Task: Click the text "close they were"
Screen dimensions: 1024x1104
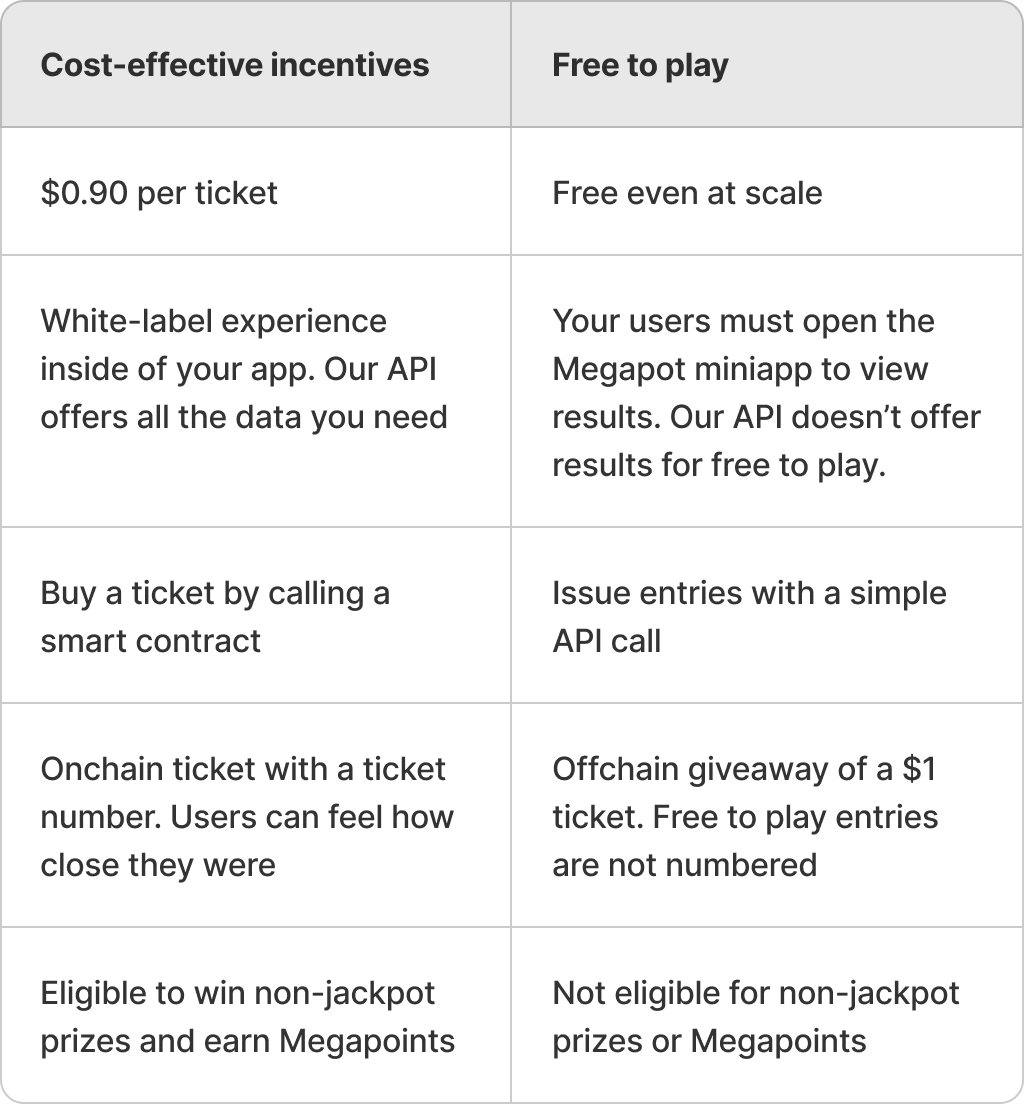Action: pos(158,864)
